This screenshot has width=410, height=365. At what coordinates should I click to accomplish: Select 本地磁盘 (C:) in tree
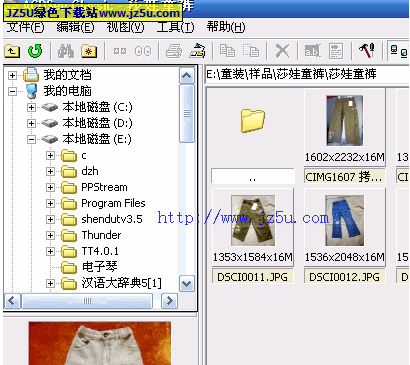pyautogui.click(x=97, y=107)
